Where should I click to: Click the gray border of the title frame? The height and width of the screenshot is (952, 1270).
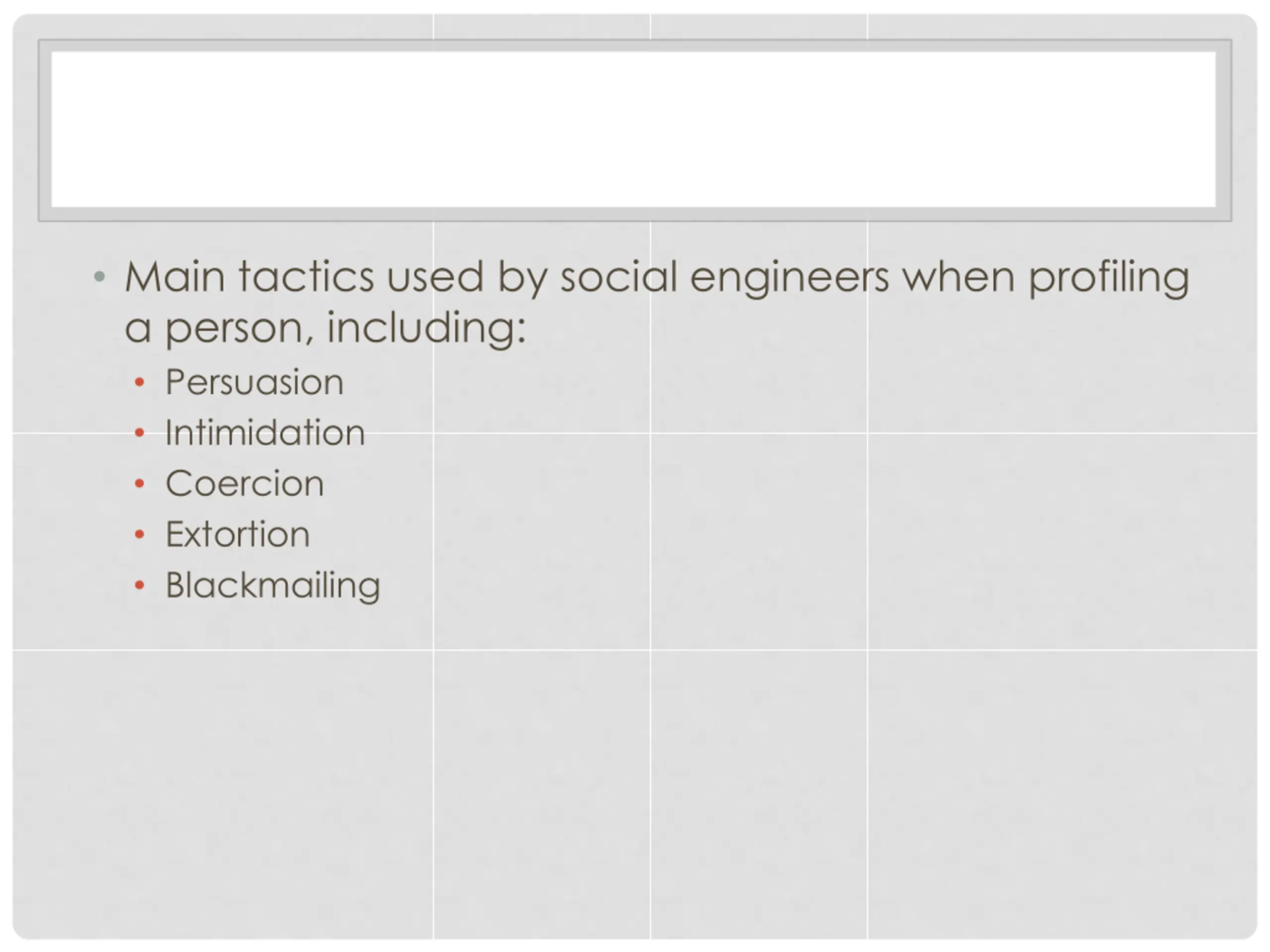coord(635,45)
